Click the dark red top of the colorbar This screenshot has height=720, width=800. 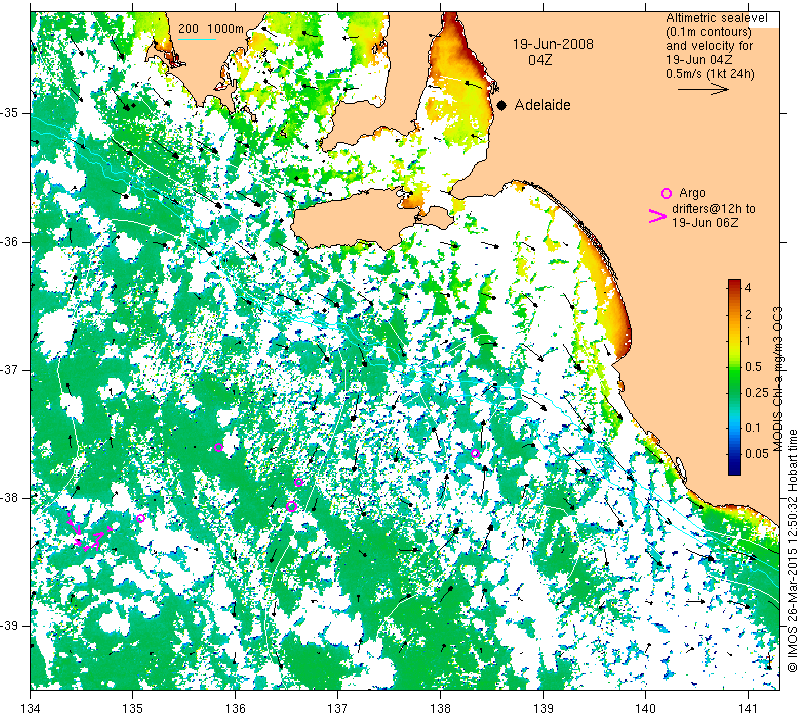click(734, 282)
